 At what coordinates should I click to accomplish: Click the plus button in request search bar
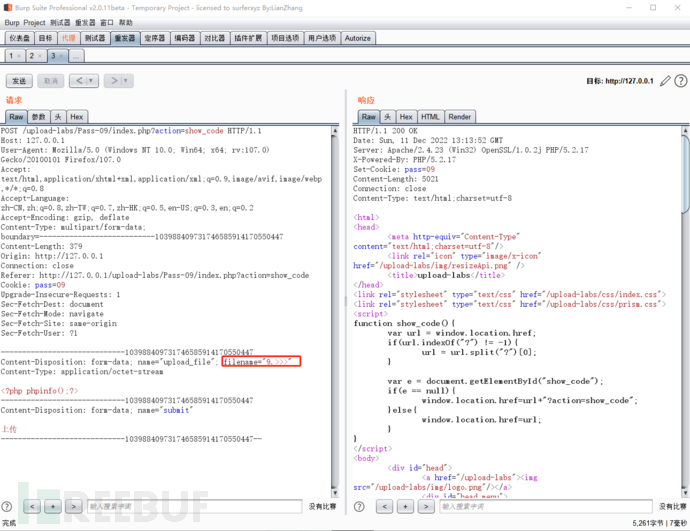[x=54, y=507]
